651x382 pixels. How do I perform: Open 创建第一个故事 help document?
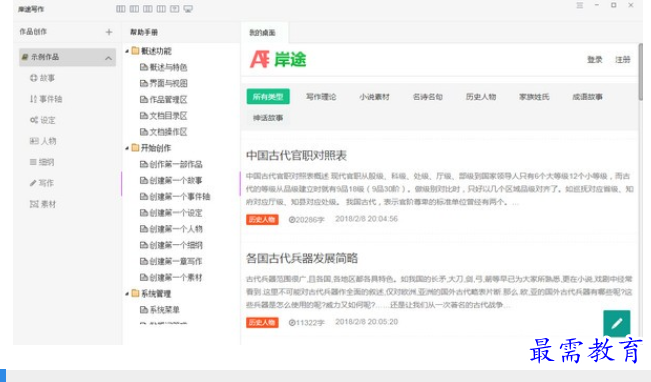[171, 181]
